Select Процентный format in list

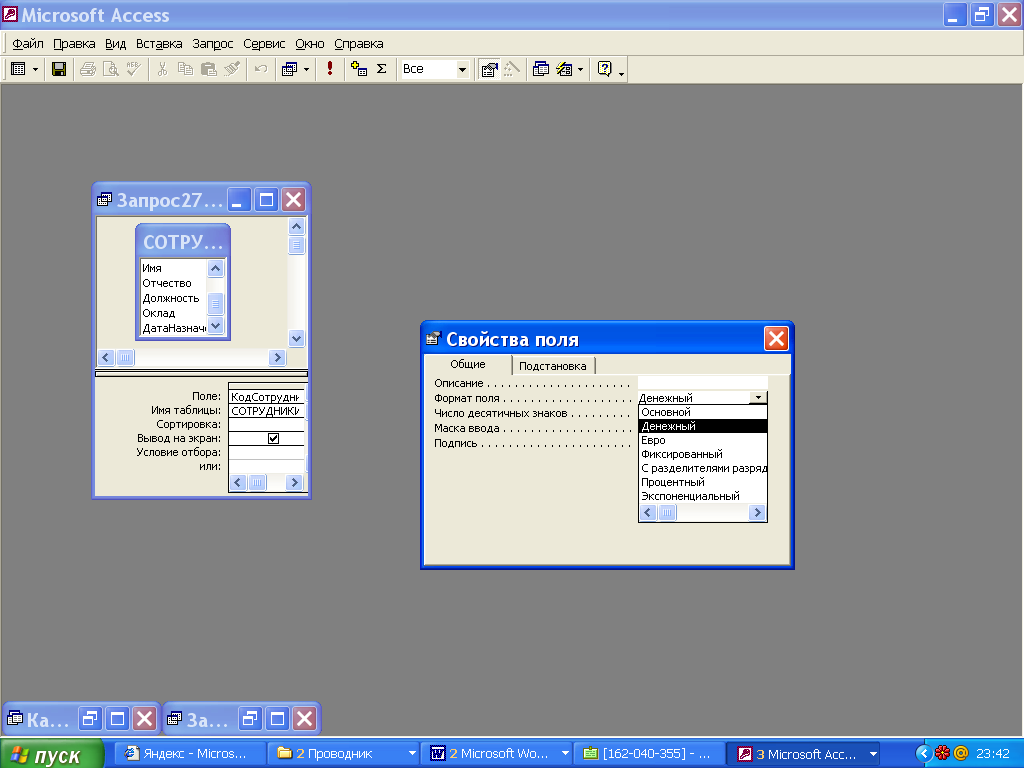702,482
